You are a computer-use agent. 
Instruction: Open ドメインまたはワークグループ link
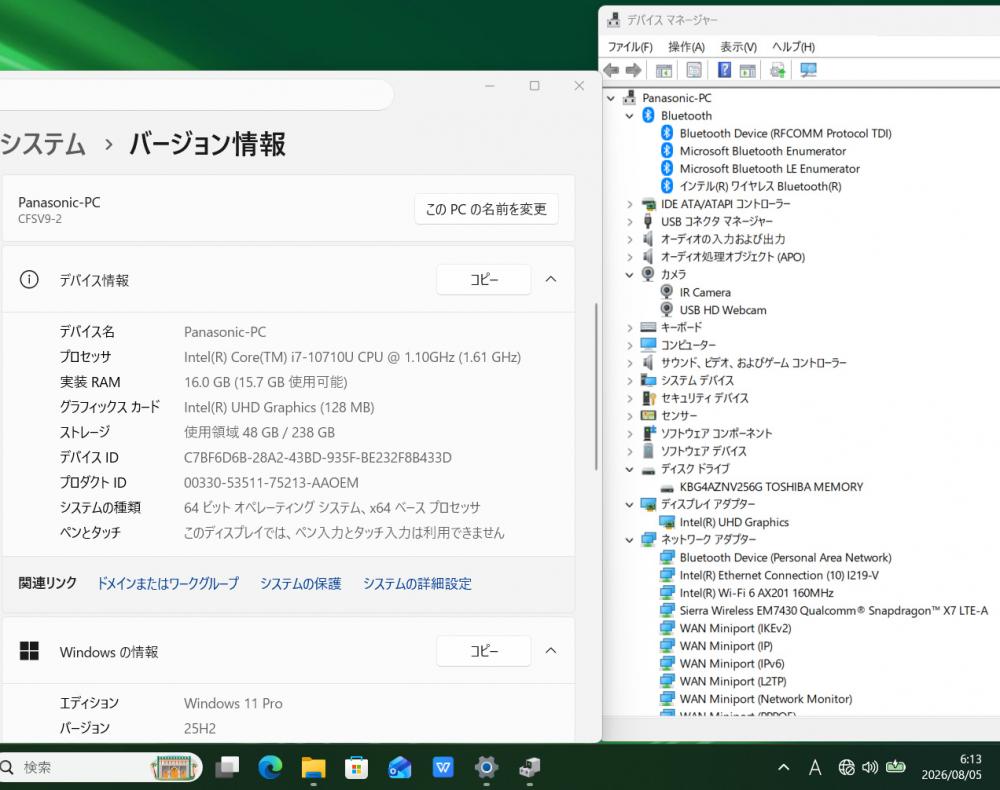click(x=168, y=583)
